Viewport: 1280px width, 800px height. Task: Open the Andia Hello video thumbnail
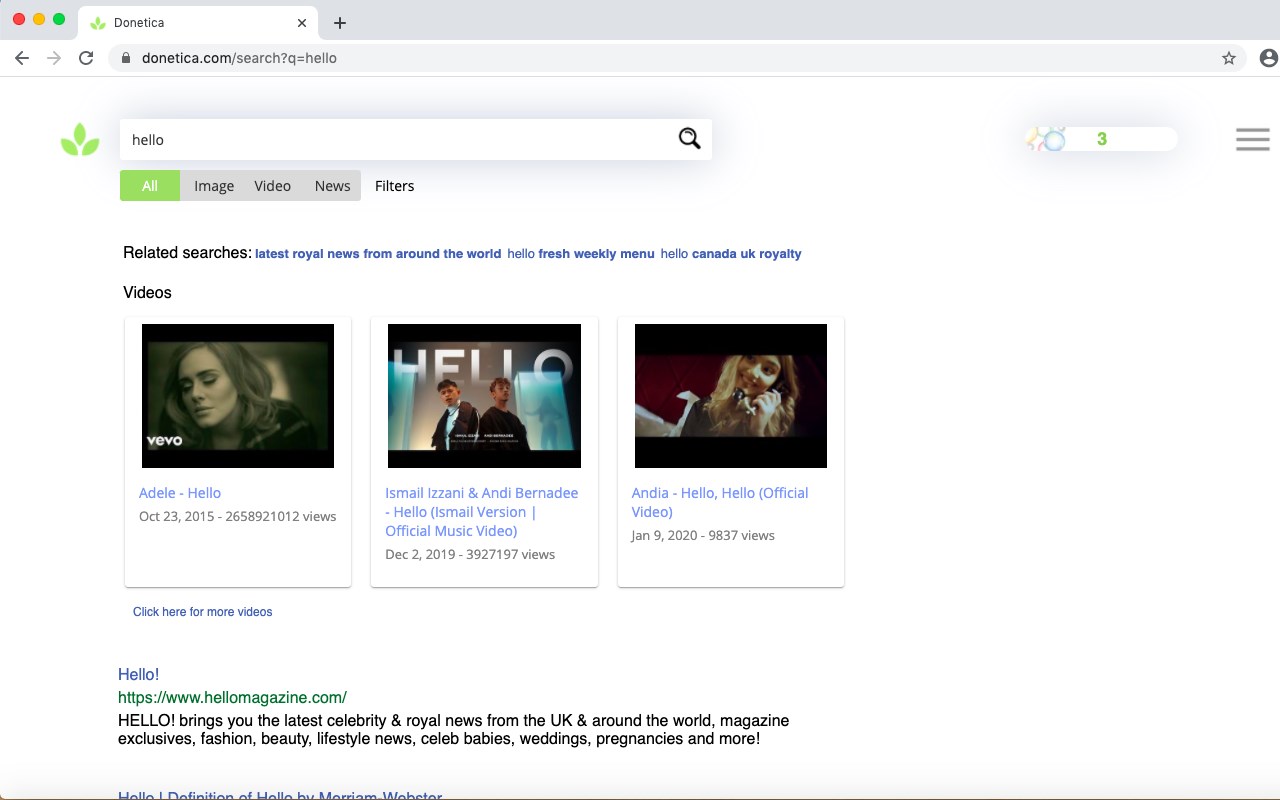731,396
